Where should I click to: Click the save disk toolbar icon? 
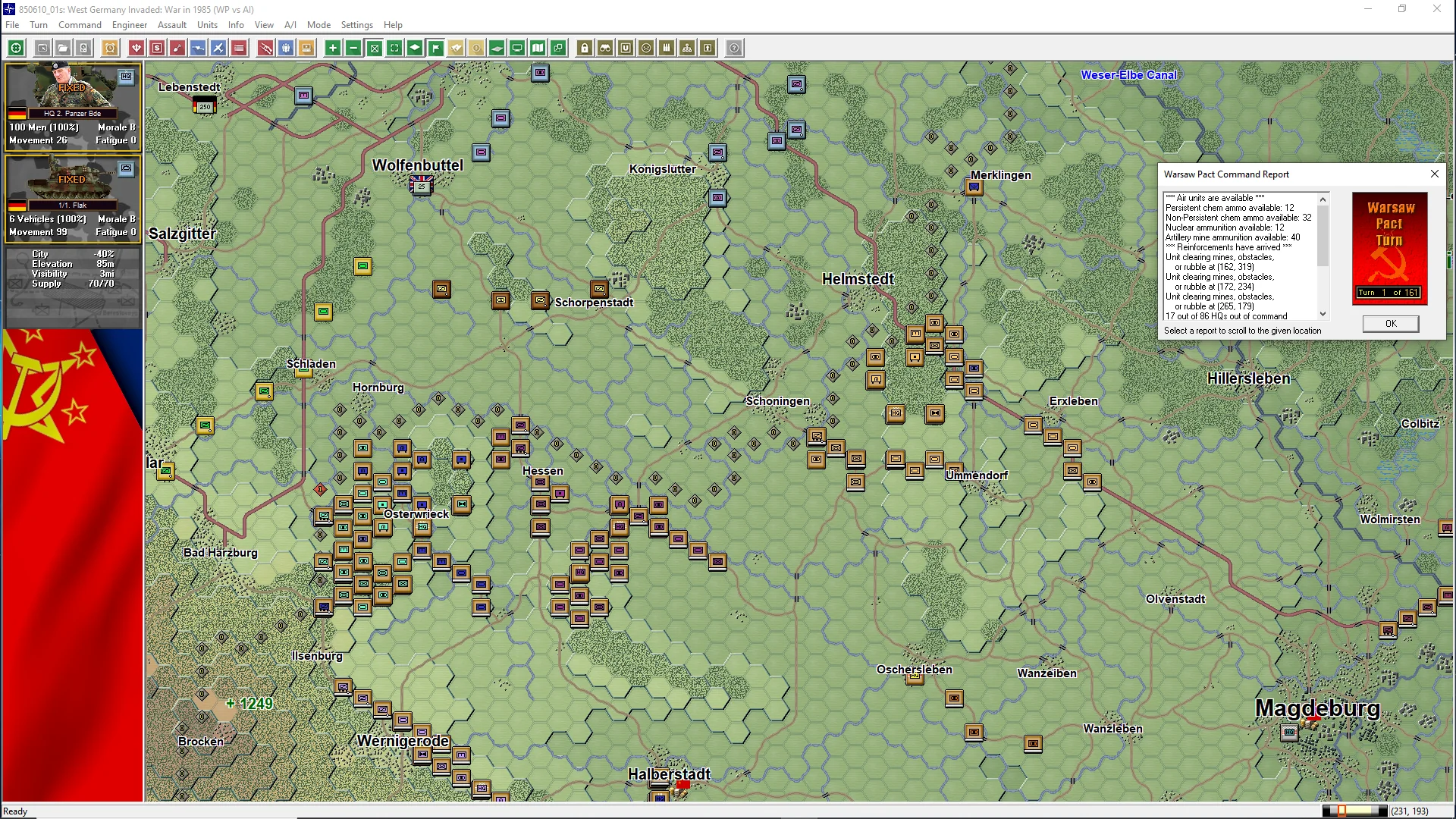coord(83,48)
